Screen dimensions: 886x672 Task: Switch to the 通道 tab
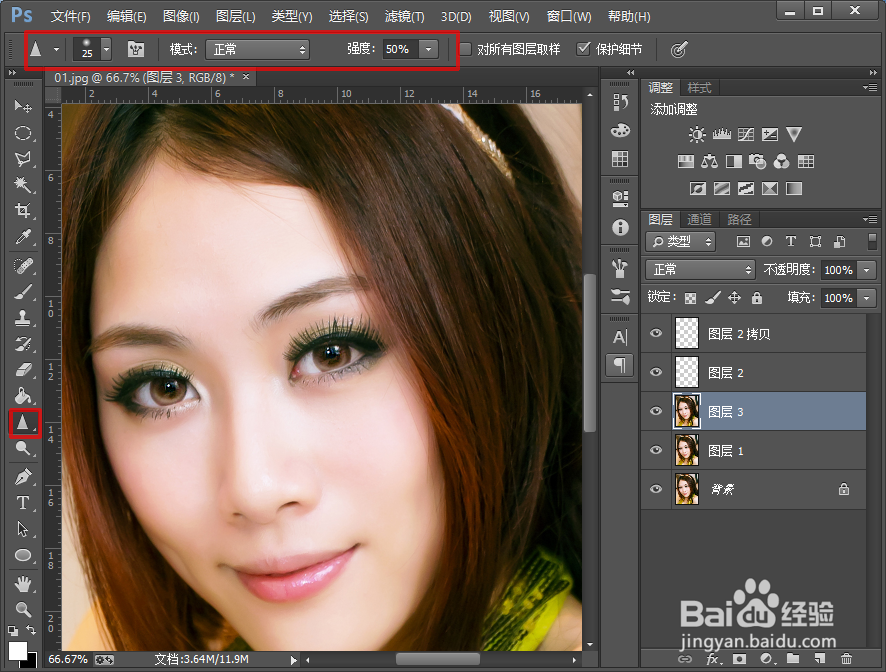point(700,219)
